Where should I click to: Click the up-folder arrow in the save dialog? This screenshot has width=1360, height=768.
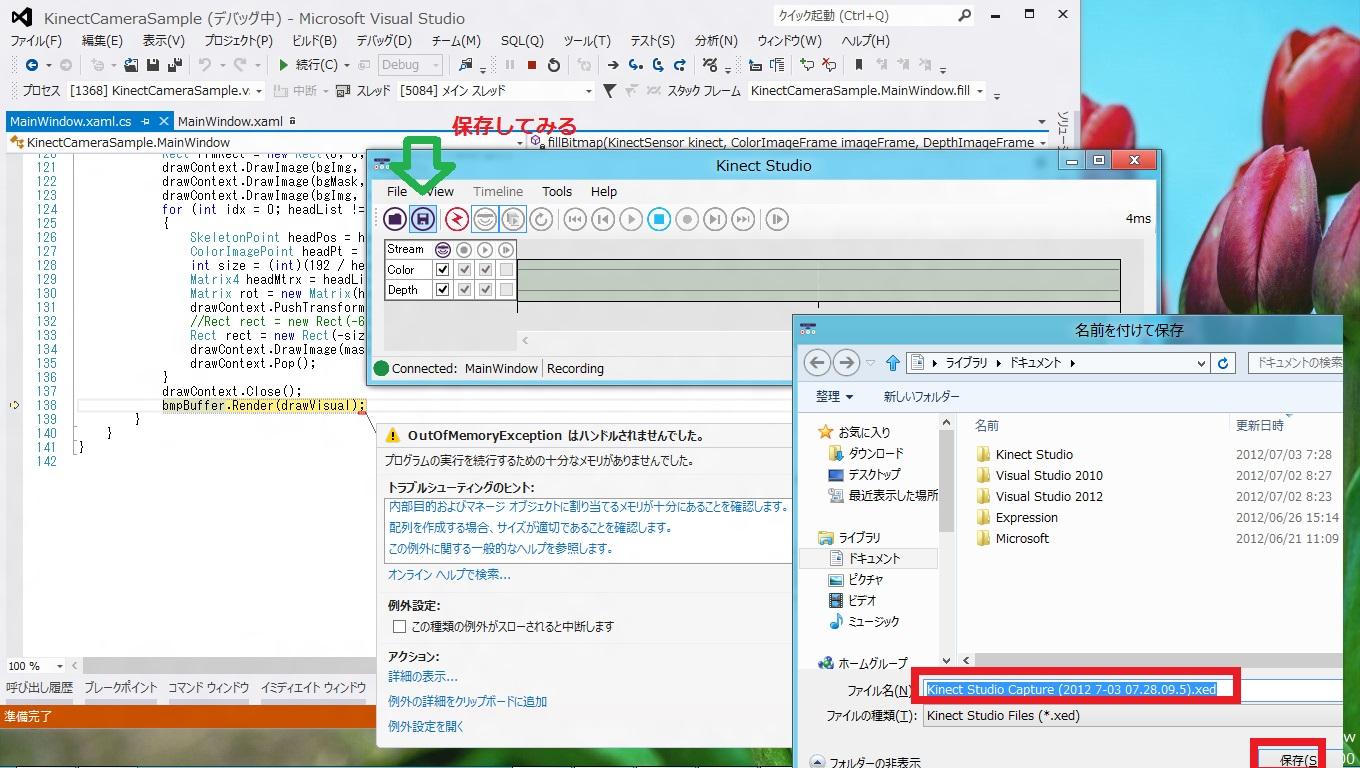(893, 363)
